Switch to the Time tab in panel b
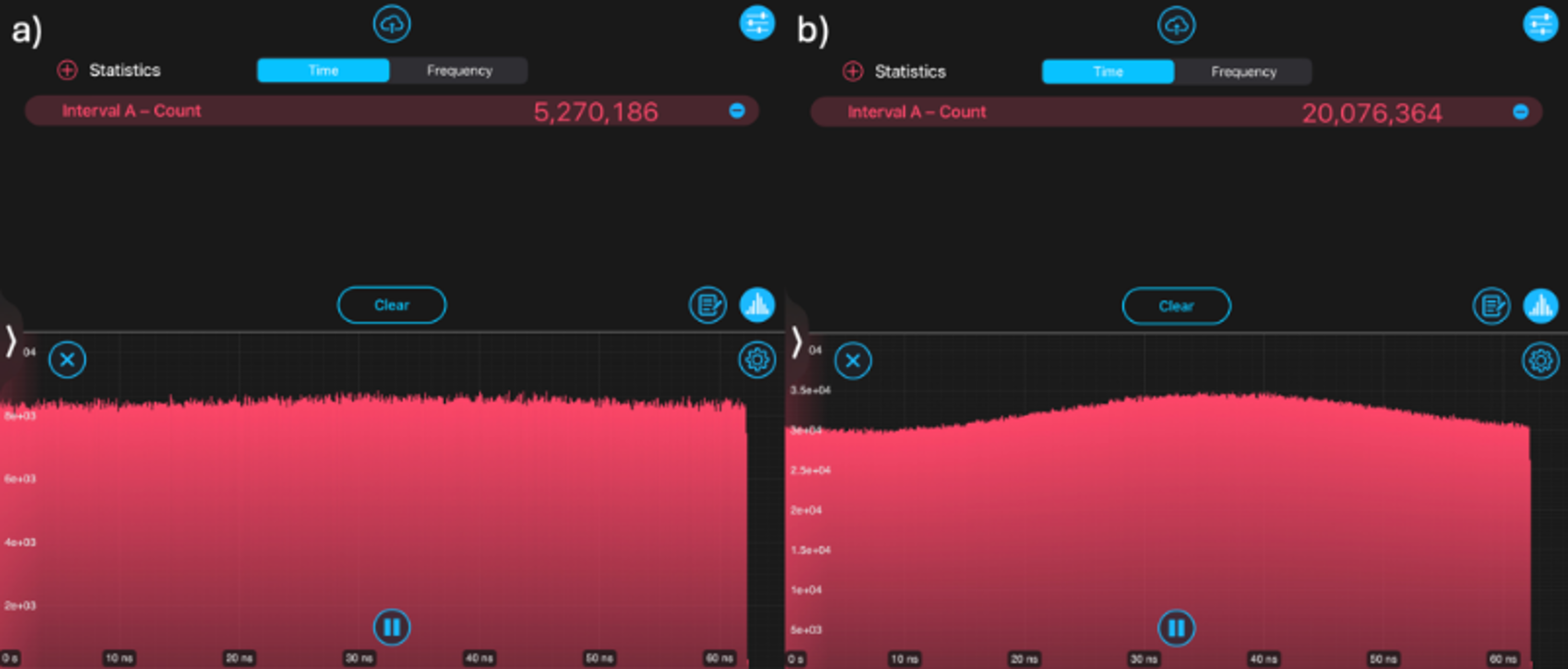 (1108, 72)
